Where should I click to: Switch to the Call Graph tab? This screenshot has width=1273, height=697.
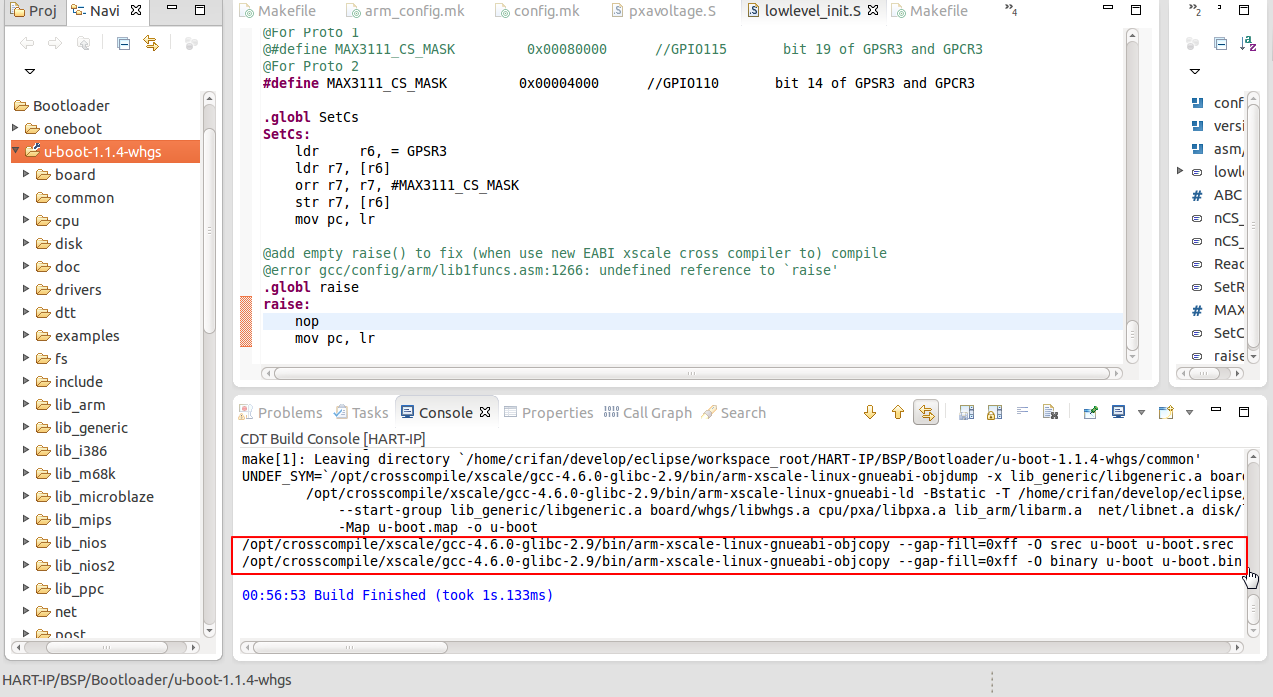coord(648,412)
